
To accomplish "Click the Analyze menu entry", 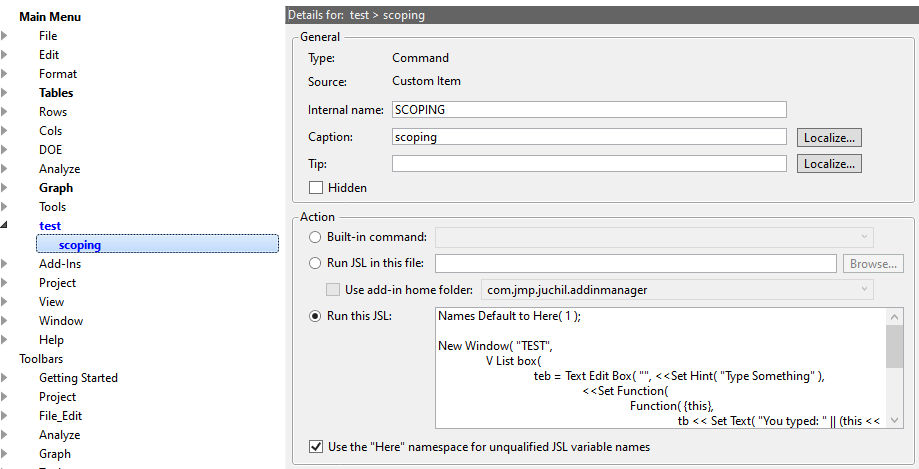I will point(59,169).
